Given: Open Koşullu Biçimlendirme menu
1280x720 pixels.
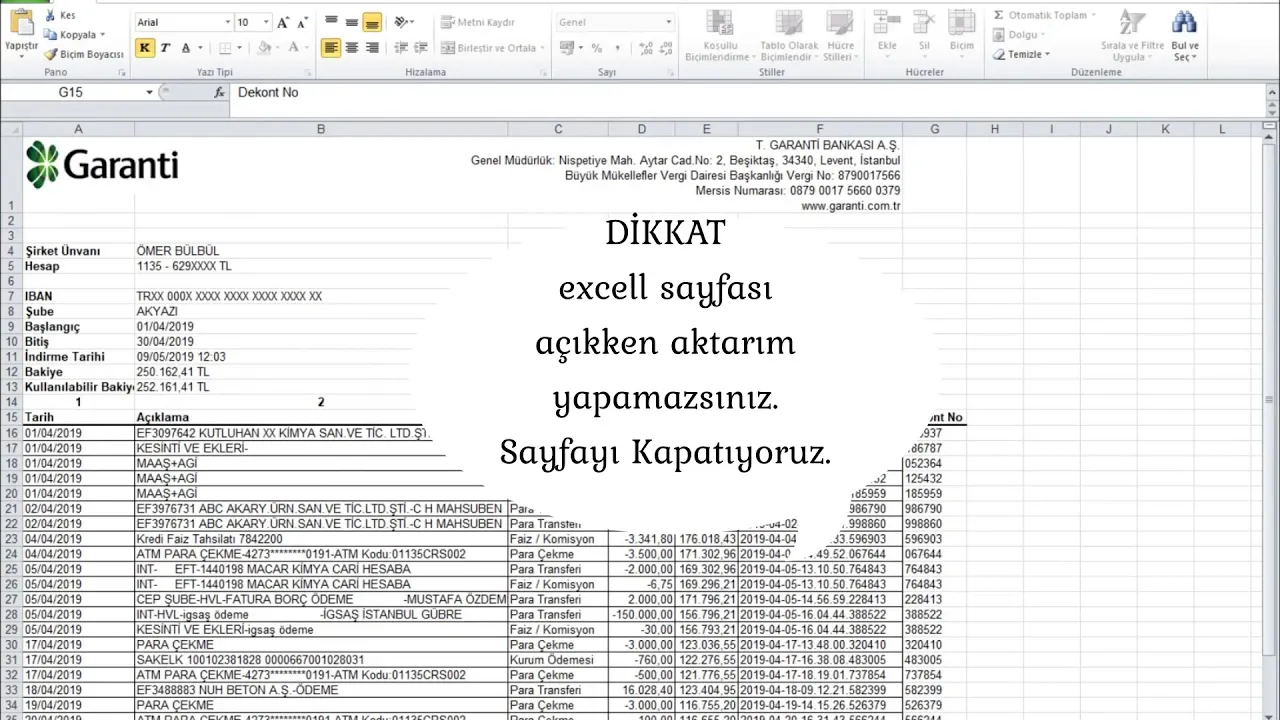Looking at the screenshot, I should pos(719,36).
